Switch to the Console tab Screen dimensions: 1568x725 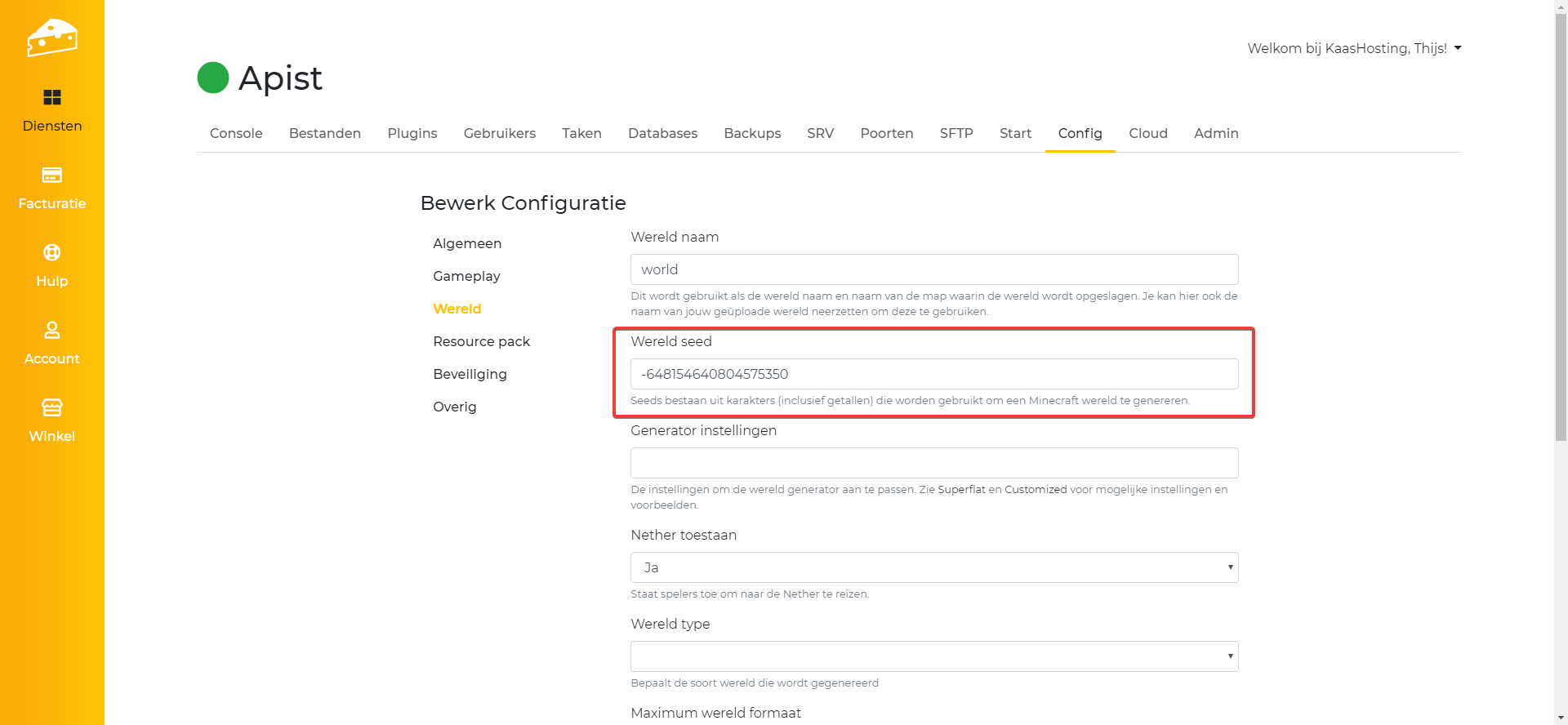[x=236, y=133]
